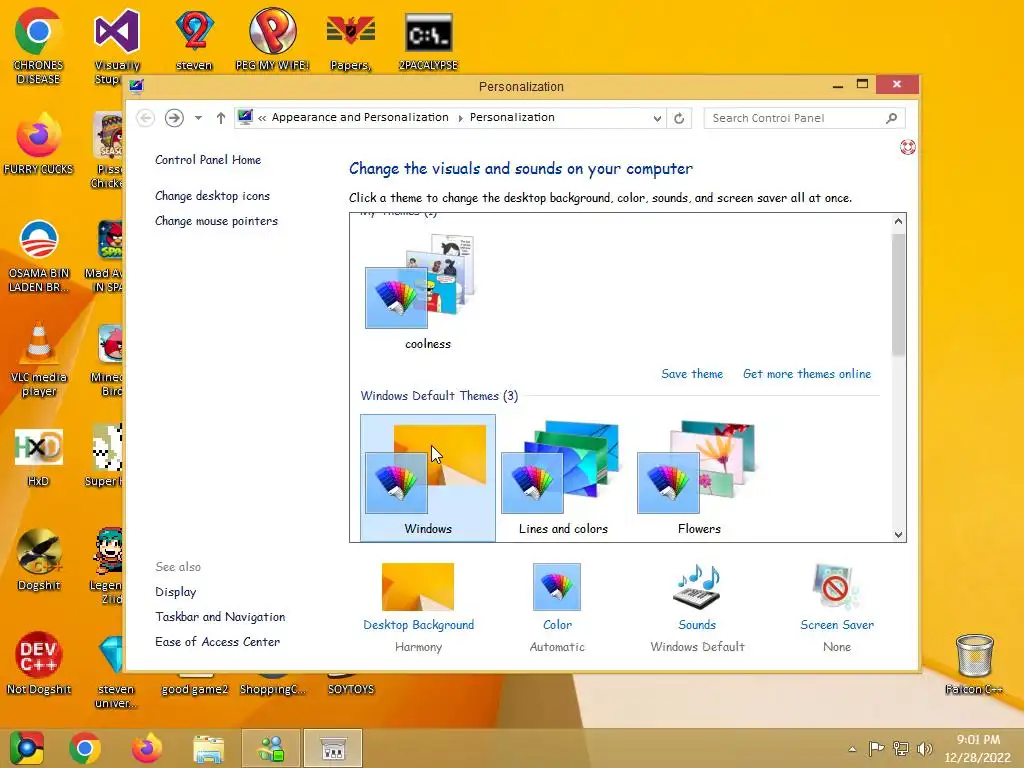The width and height of the screenshot is (1024, 768).
Task: Open the Desktop Background icon
Action: (x=418, y=586)
